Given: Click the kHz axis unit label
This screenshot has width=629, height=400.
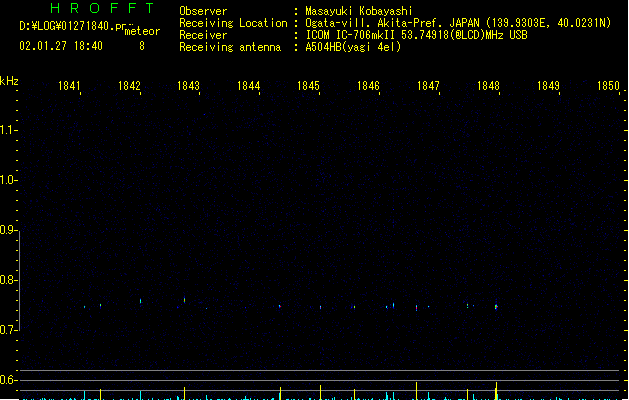Looking at the screenshot, I should [x=9, y=81].
